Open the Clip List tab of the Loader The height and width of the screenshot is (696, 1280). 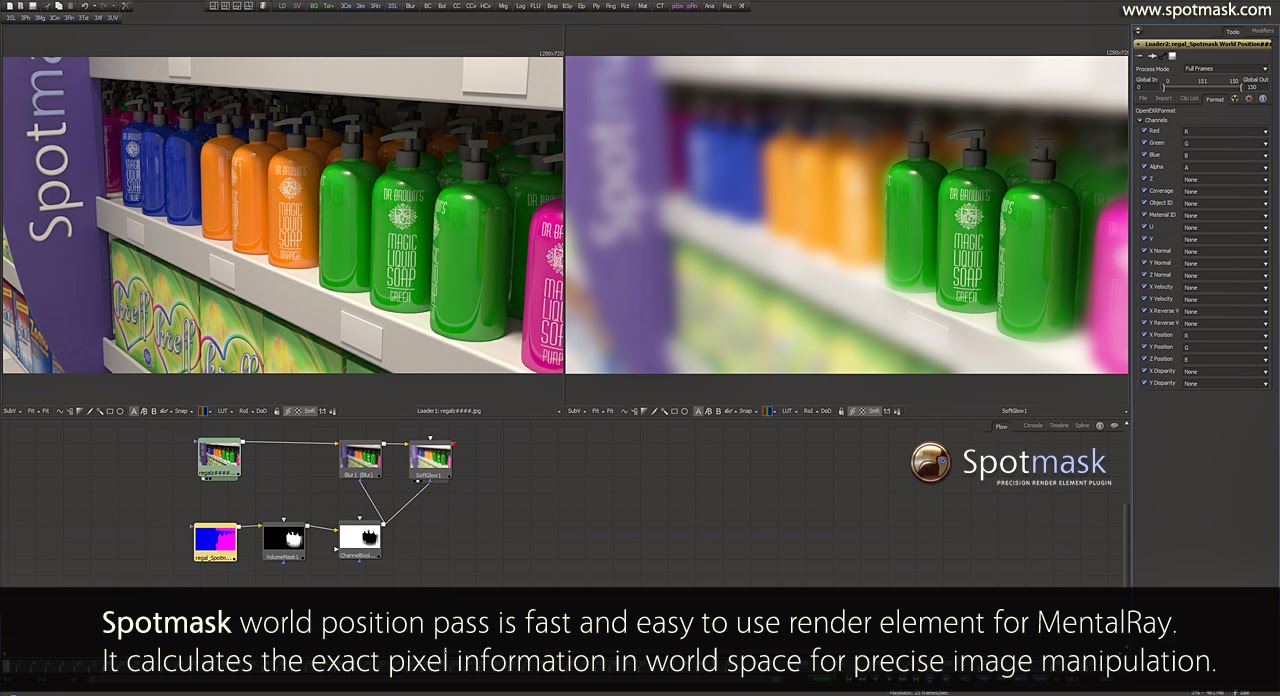1189,99
